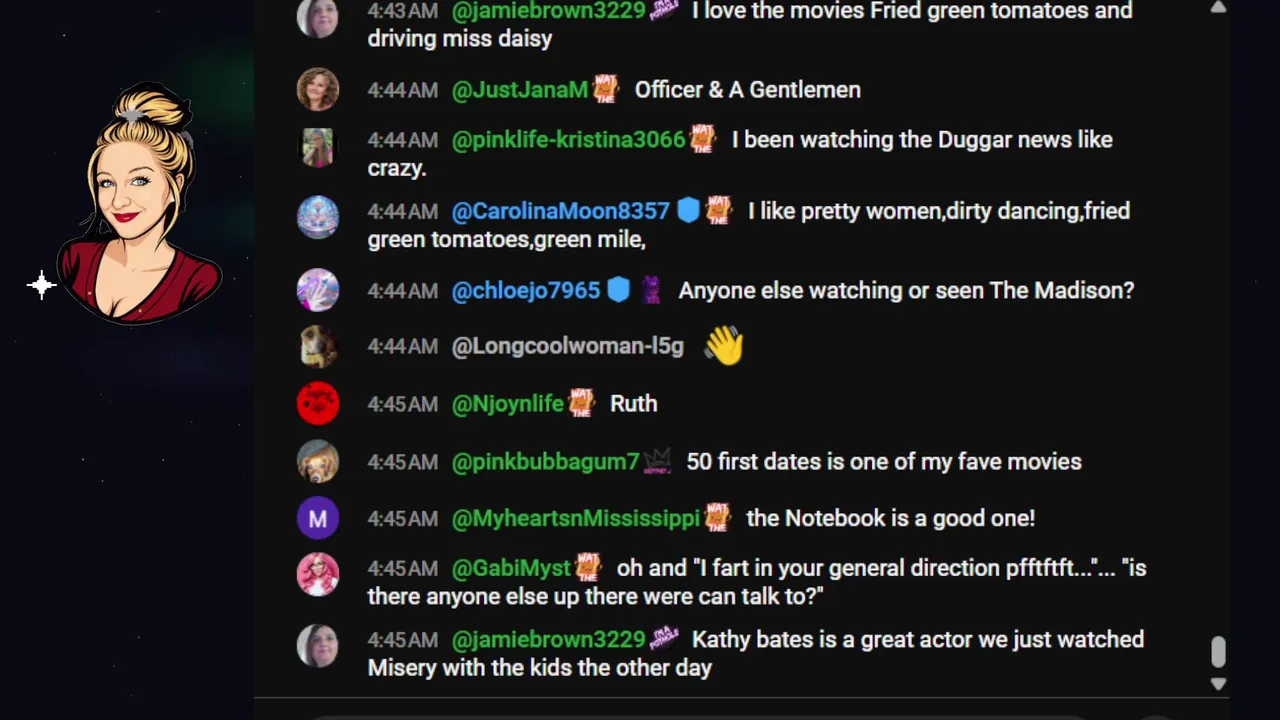Click the waving hand emoji
1280x720 pixels.
click(724, 346)
